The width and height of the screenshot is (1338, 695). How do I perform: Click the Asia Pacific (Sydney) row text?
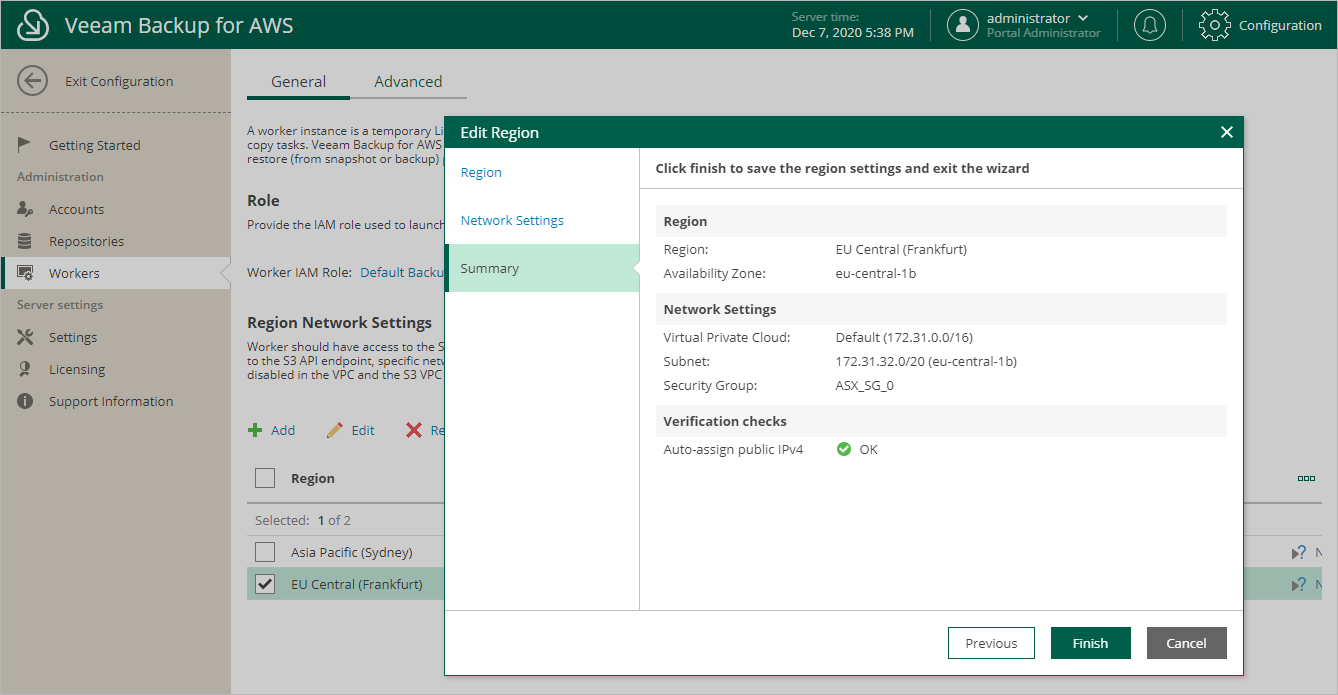click(x=352, y=552)
